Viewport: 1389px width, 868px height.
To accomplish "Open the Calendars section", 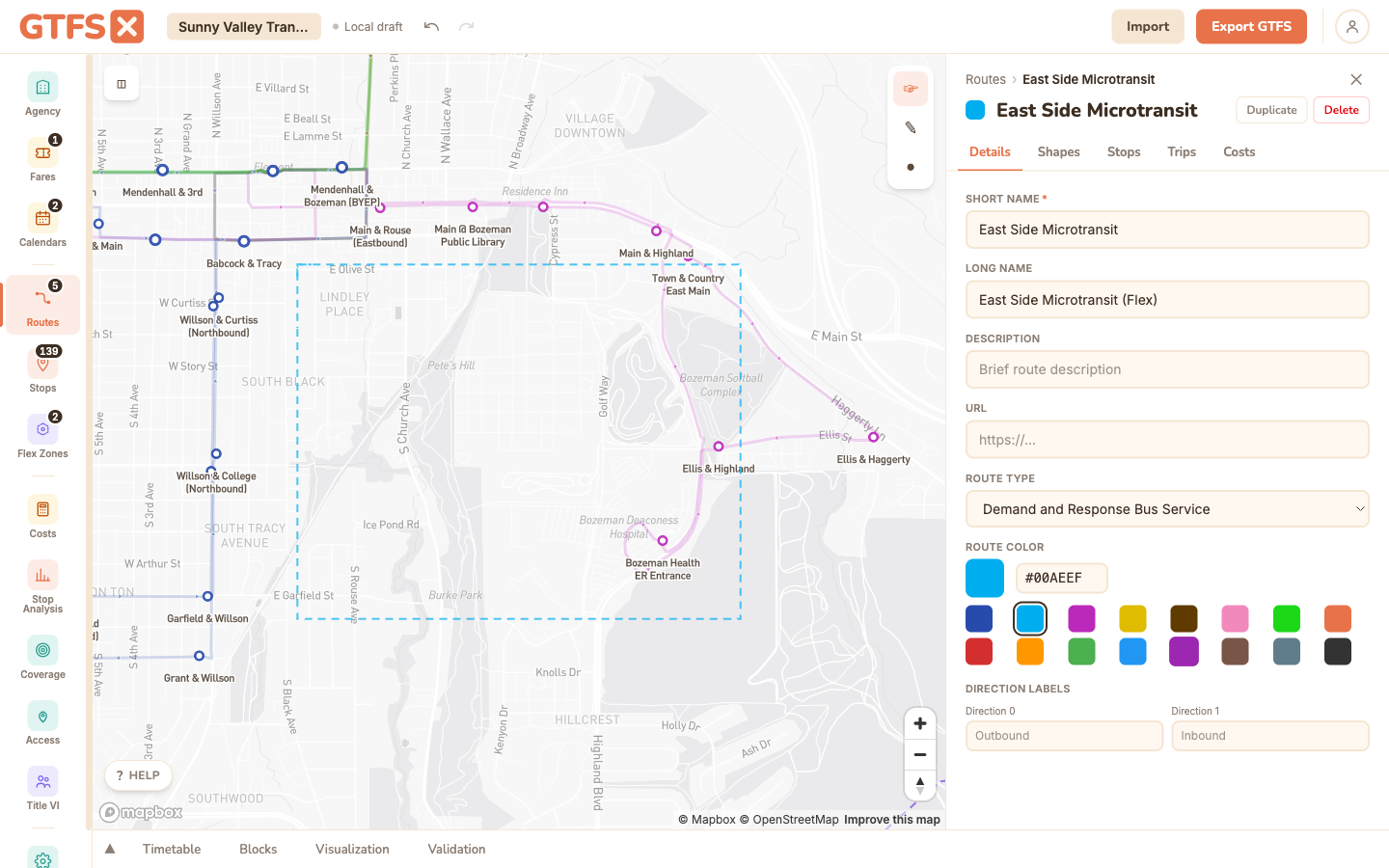I will [42, 227].
